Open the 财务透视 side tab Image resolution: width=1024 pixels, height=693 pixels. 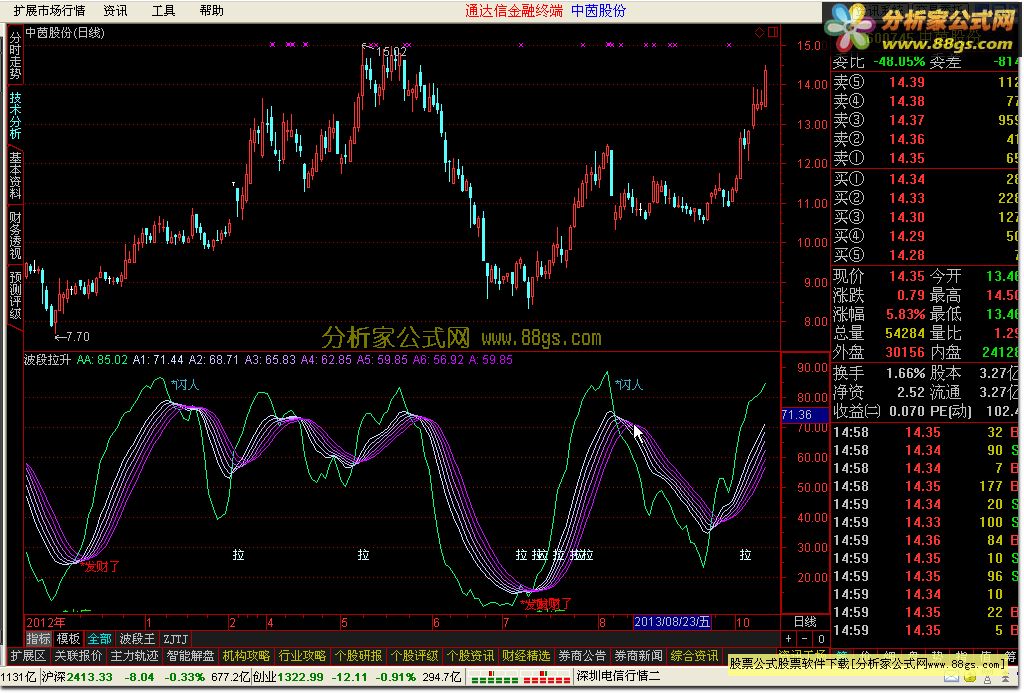tap(15, 235)
